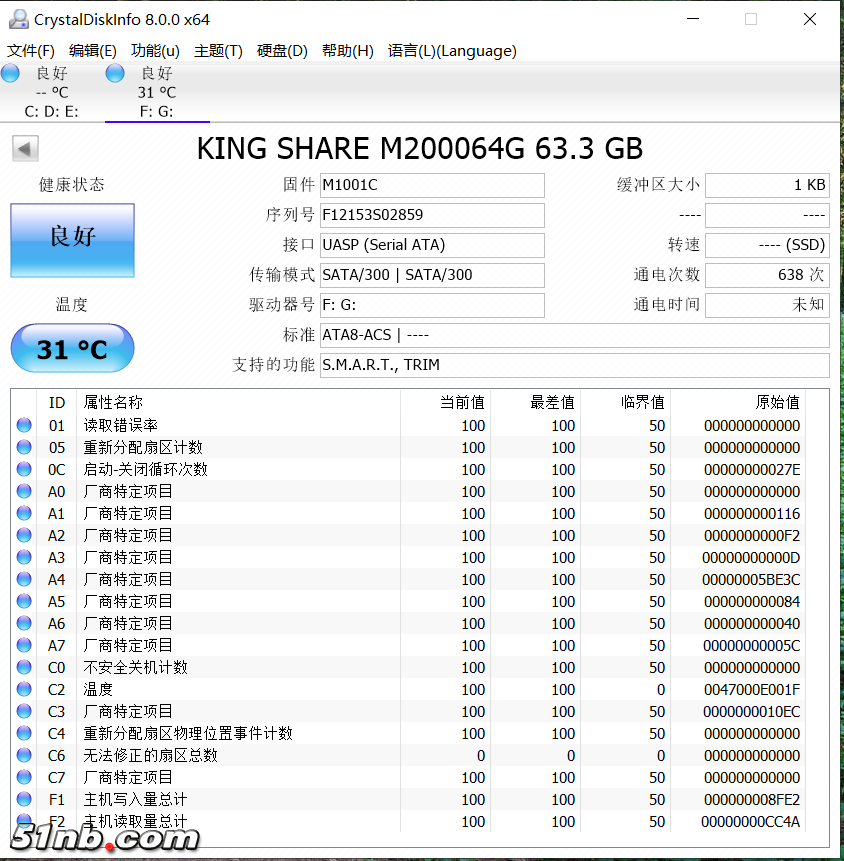Click the indicator beside 无法修正的扇区总数
844x861 pixels.
(x=22, y=755)
